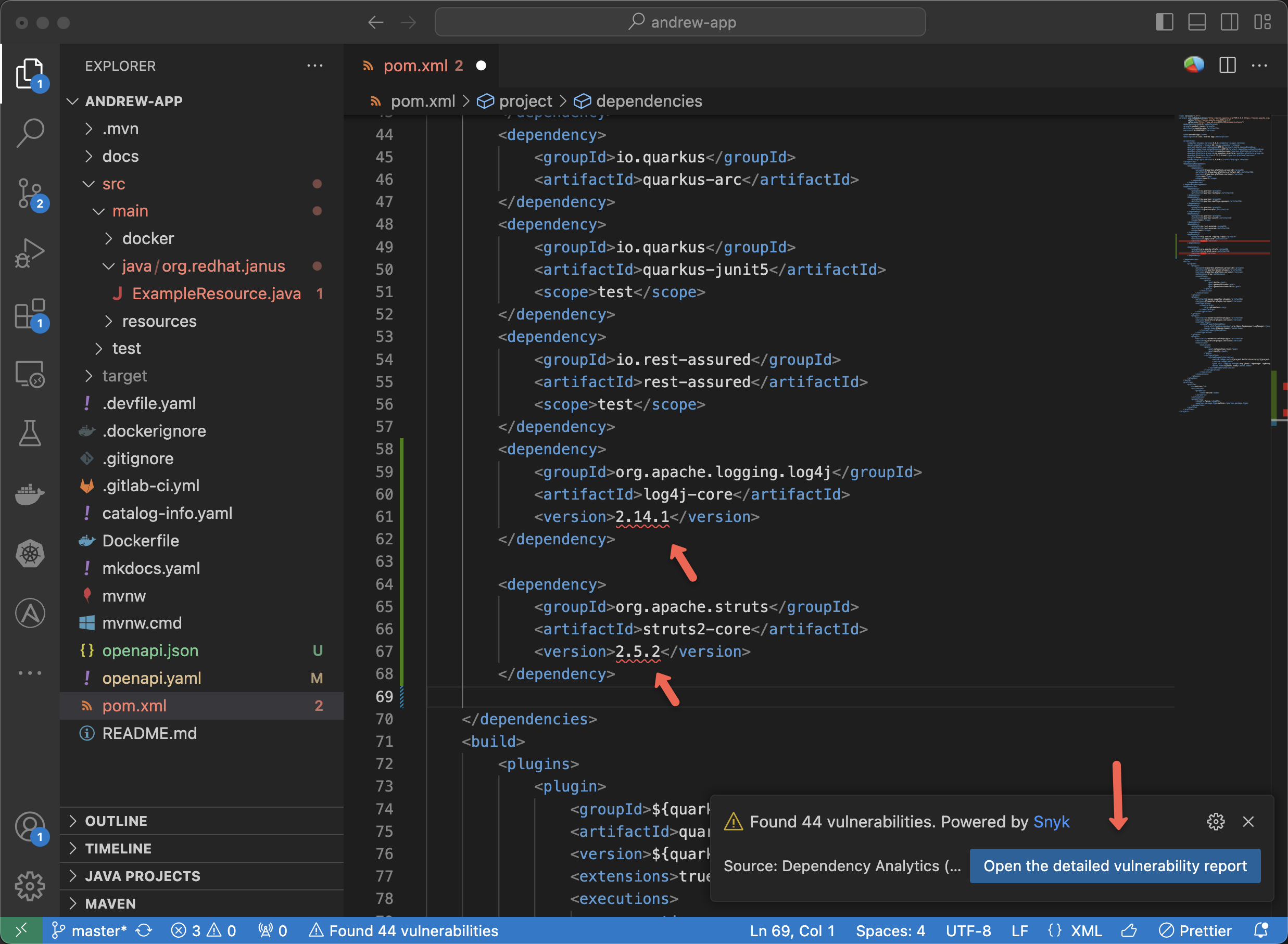Click the Dependency Analytics pie chart icon

pos(1194,65)
